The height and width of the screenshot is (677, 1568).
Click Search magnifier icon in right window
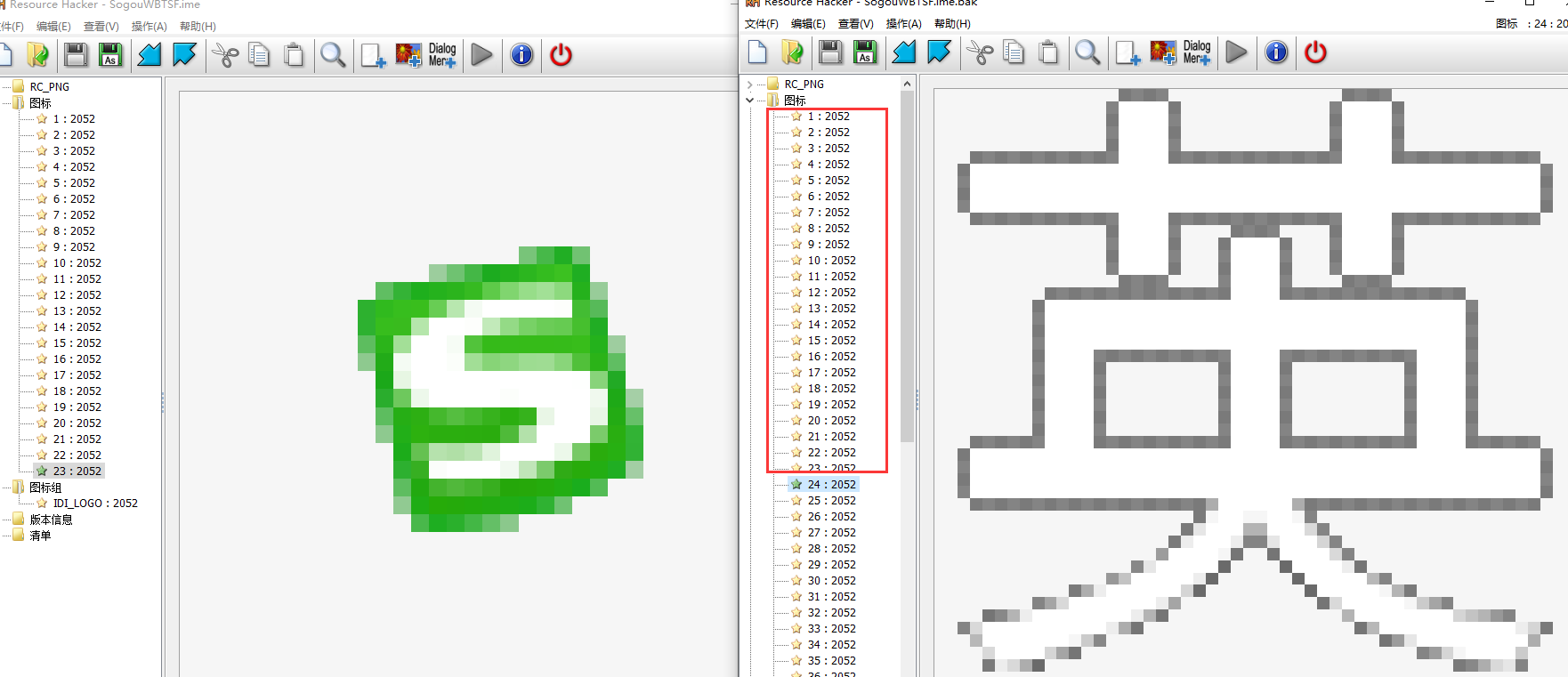click(x=1087, y=52)
